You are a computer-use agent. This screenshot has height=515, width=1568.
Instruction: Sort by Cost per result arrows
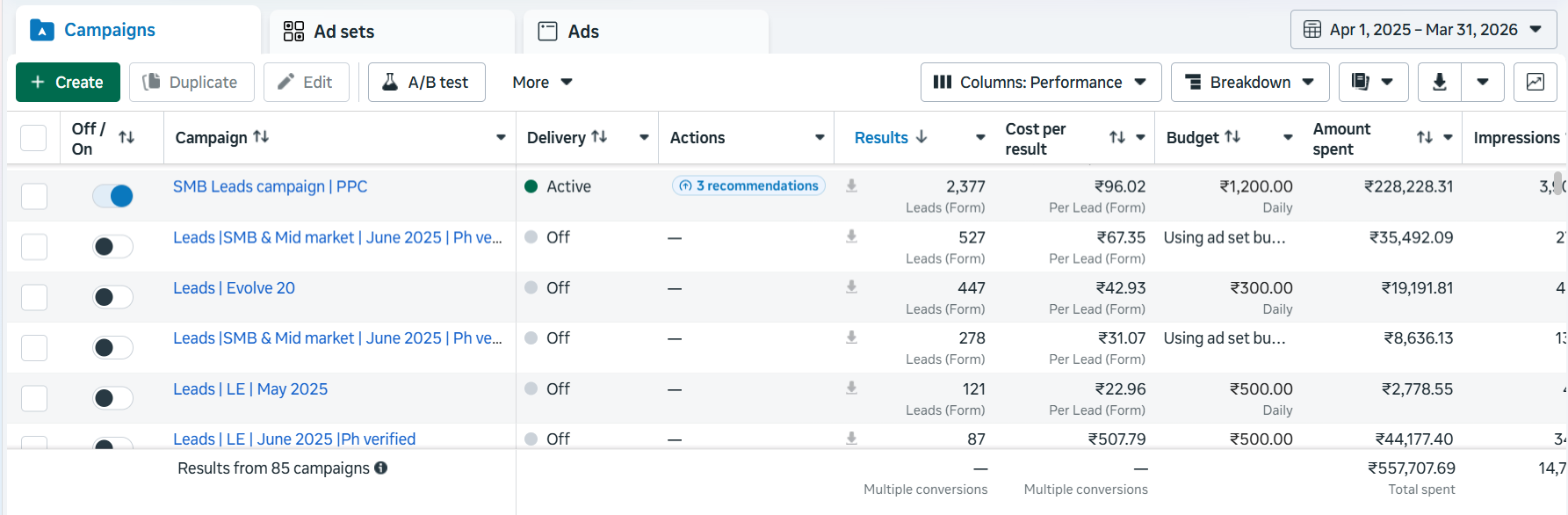click(1117, 137)
